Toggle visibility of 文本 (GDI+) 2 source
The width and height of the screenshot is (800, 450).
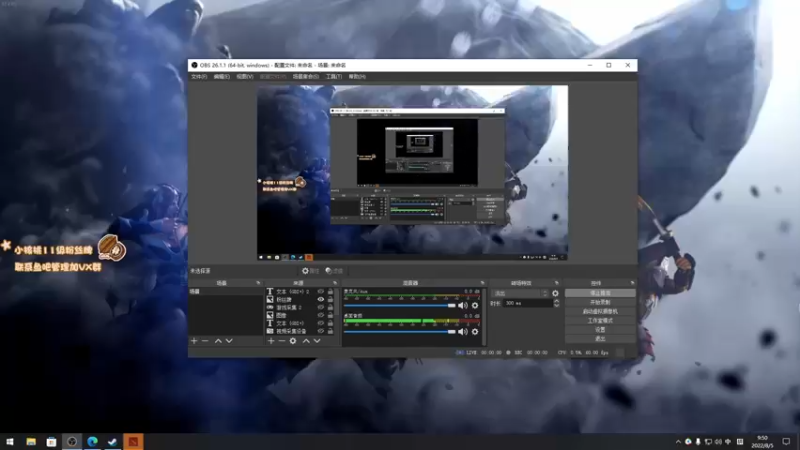coord(321,292)
